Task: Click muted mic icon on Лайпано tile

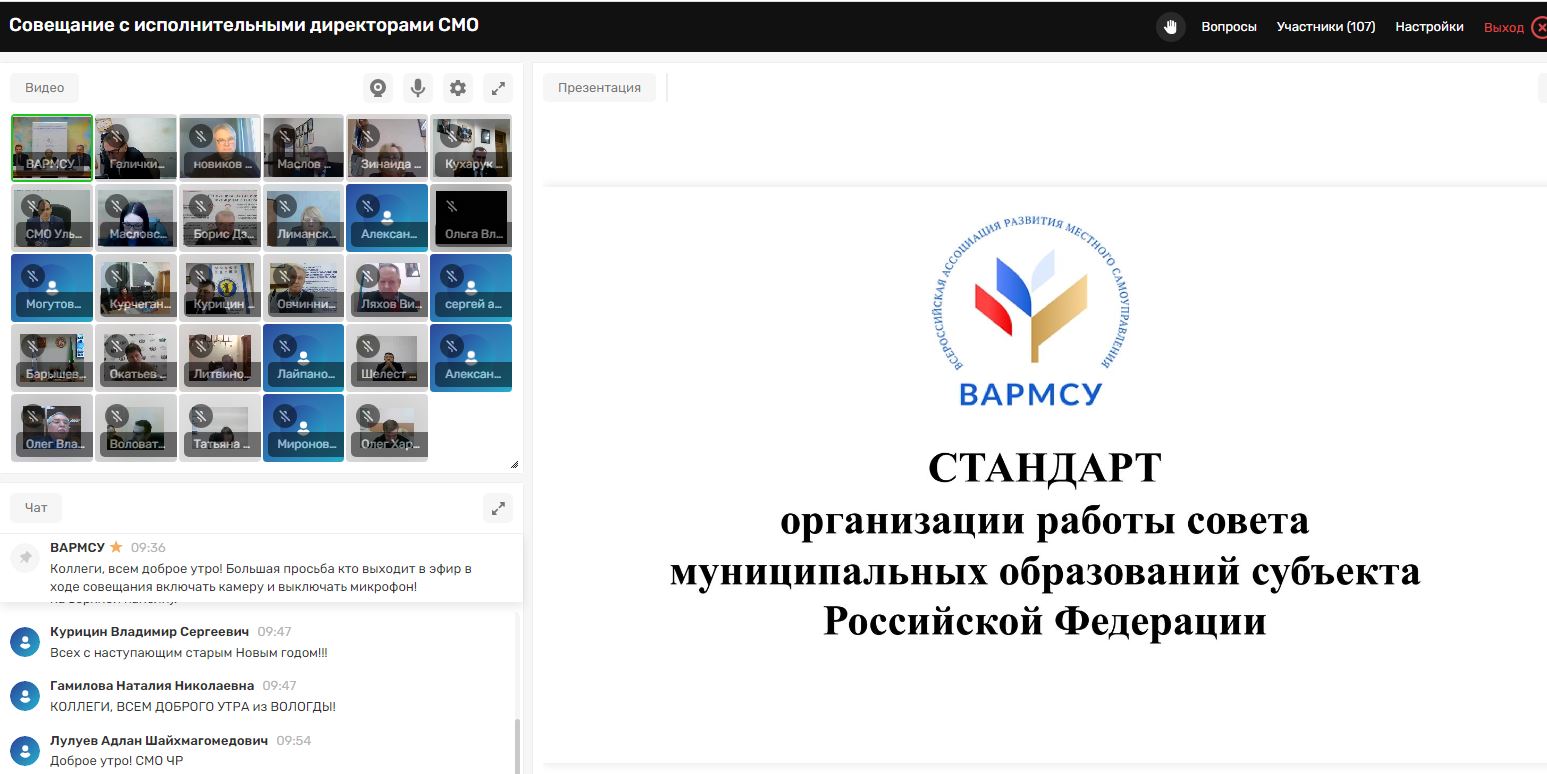Action: (285, 346)
